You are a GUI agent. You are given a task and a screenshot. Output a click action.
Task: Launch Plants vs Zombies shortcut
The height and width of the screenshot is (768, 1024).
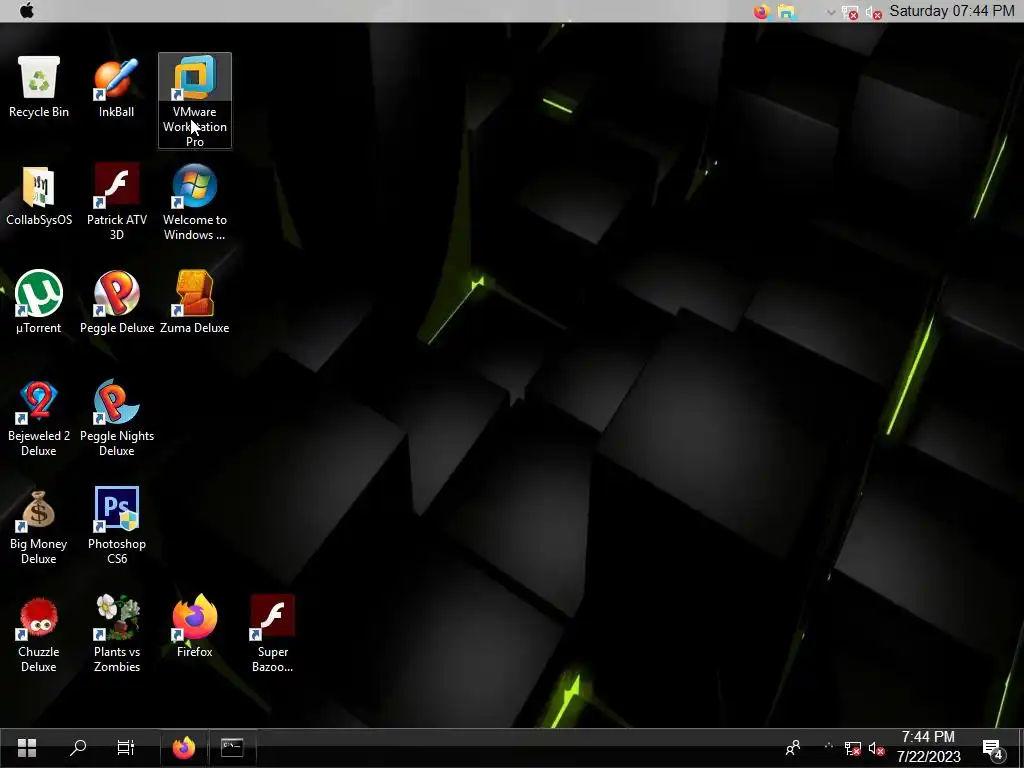(x=116, y=634)
